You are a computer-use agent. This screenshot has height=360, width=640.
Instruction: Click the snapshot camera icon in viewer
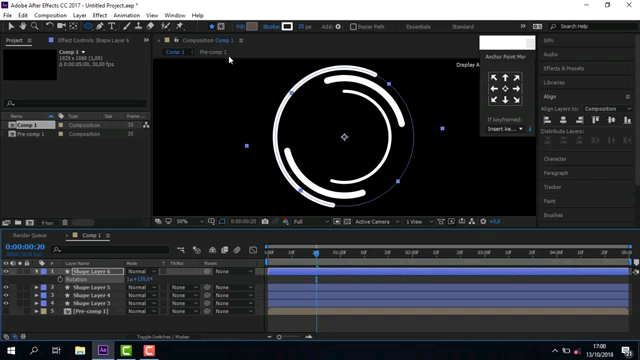point(265,221)
